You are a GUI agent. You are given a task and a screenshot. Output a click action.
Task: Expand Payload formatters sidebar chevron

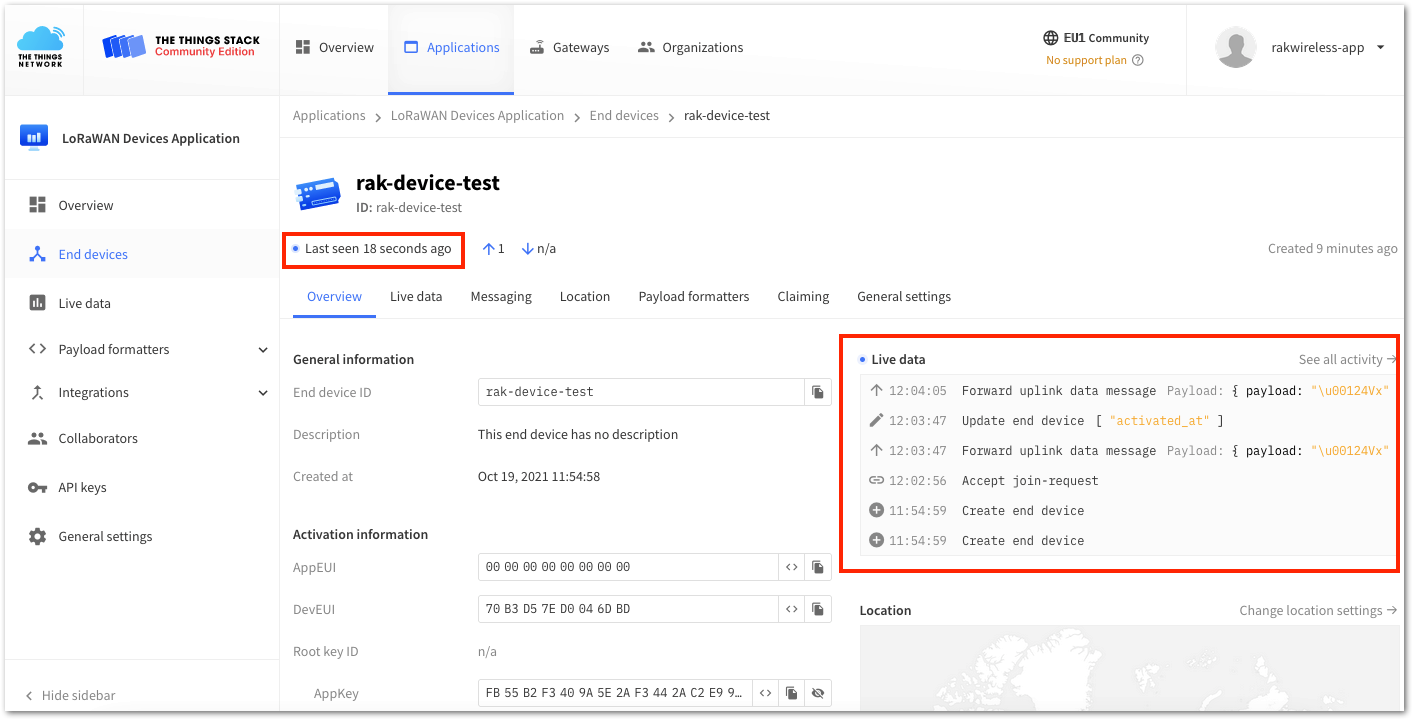coord(263,350)
